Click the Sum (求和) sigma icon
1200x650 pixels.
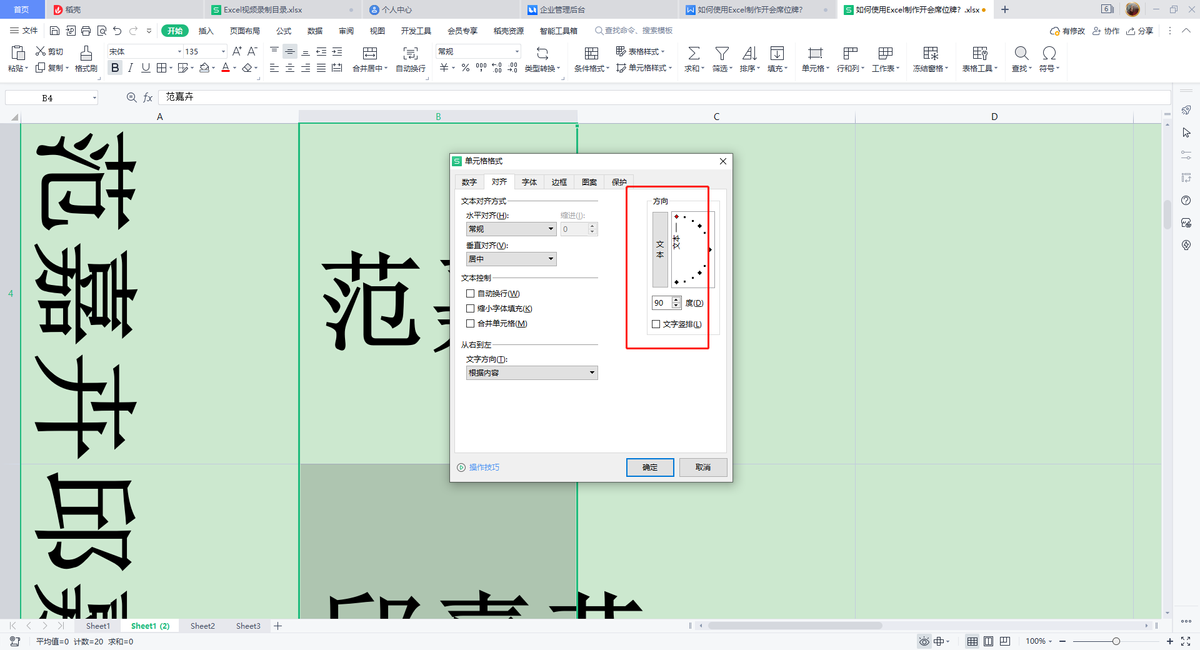[693, 52]
